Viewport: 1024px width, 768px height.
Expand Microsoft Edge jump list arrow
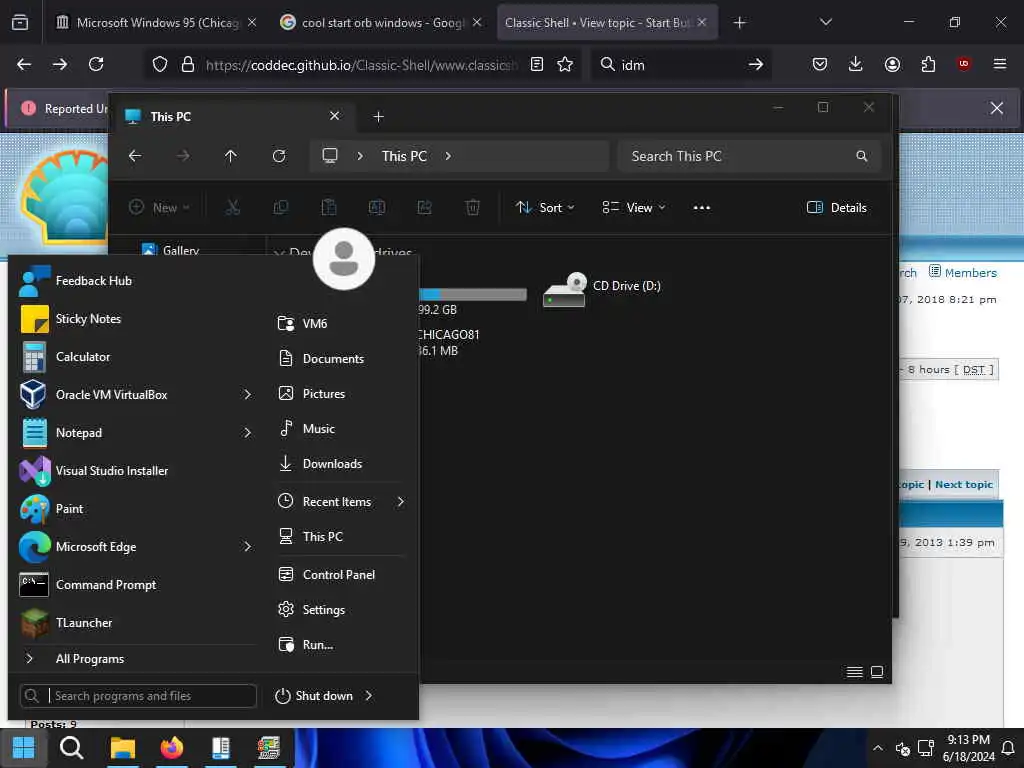[247, 547]
